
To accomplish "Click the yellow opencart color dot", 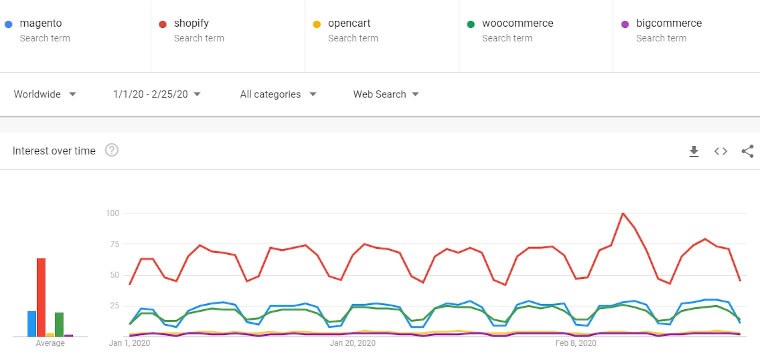I will 317,24.
